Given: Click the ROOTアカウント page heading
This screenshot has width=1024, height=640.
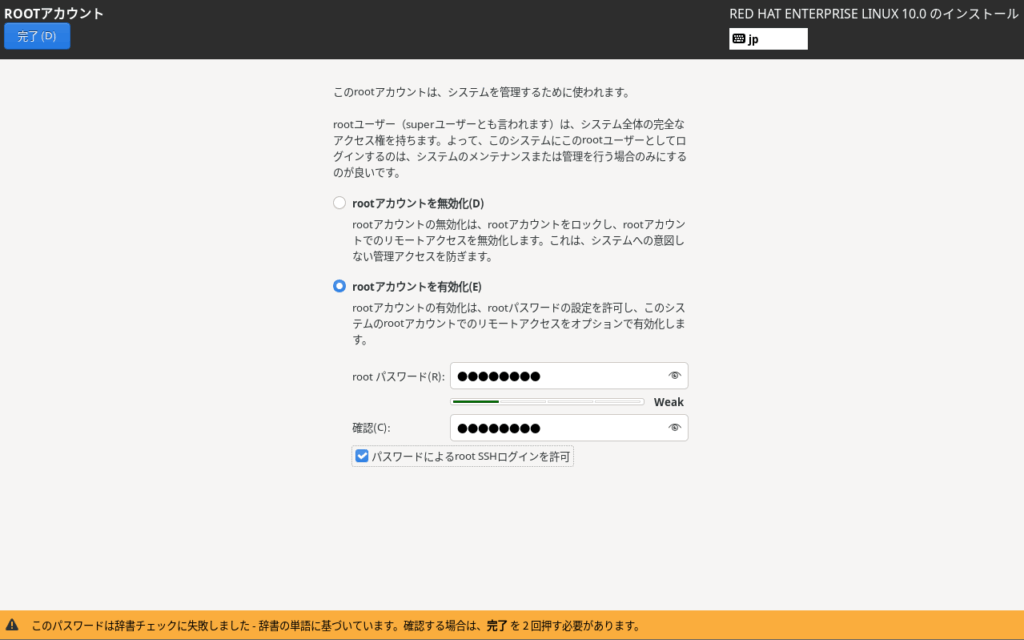Looking at the screenshot, I should (x=54, y=14).
